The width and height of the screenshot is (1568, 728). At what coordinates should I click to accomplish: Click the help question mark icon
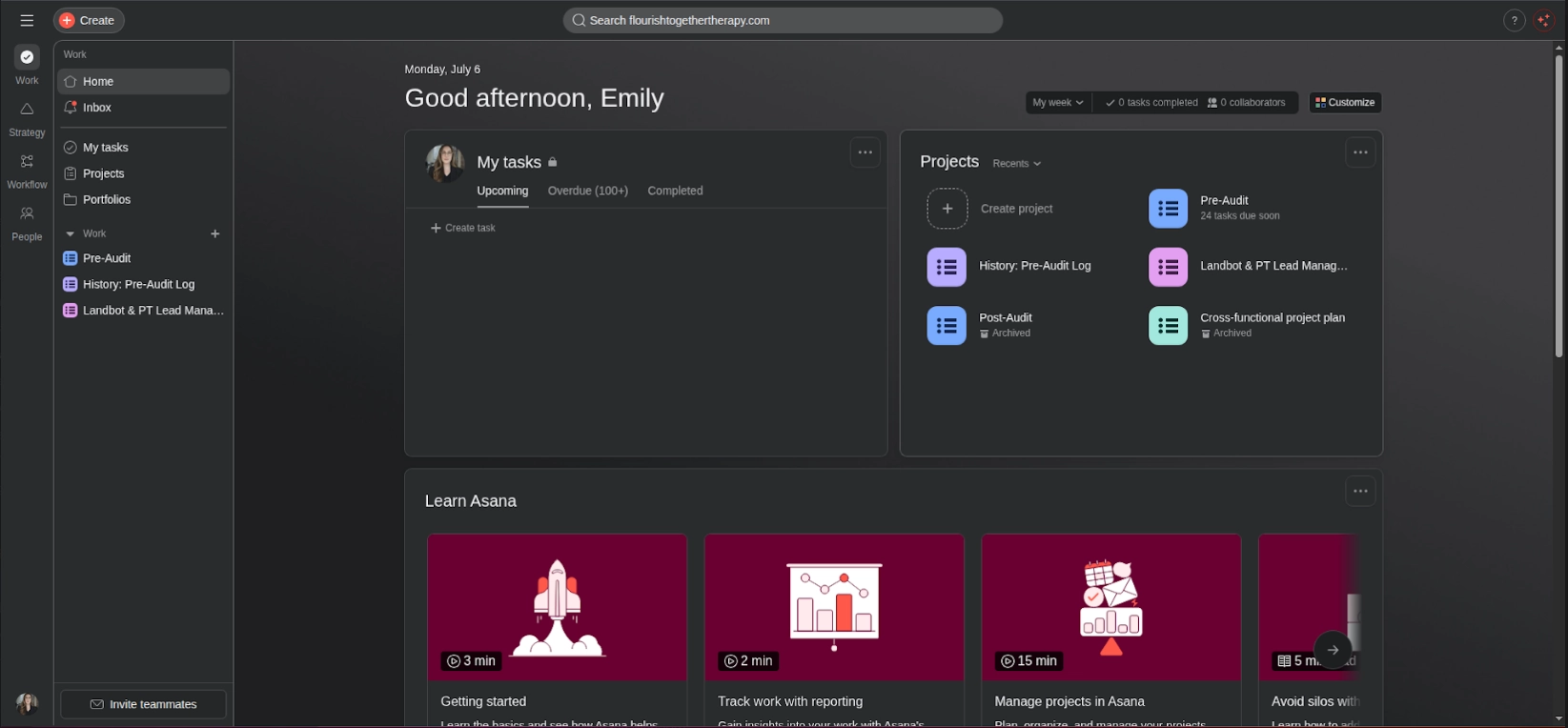pos(1514,20)
